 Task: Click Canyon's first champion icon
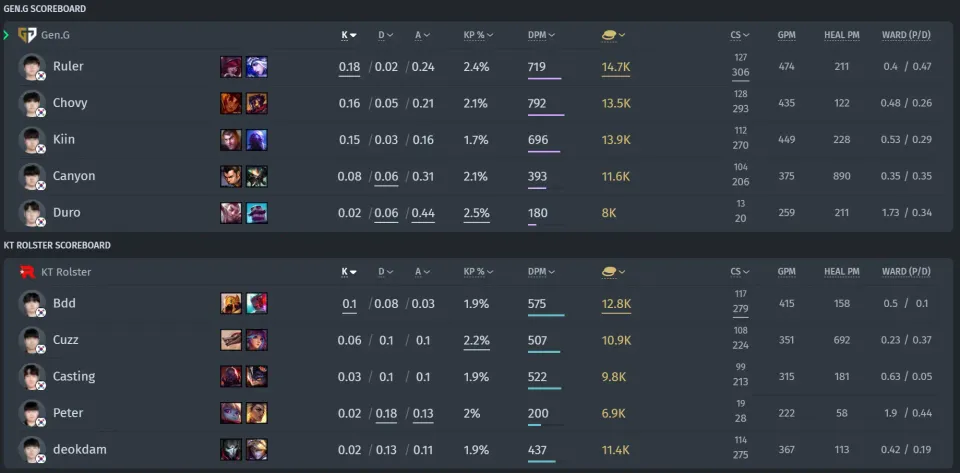(231, 176)
